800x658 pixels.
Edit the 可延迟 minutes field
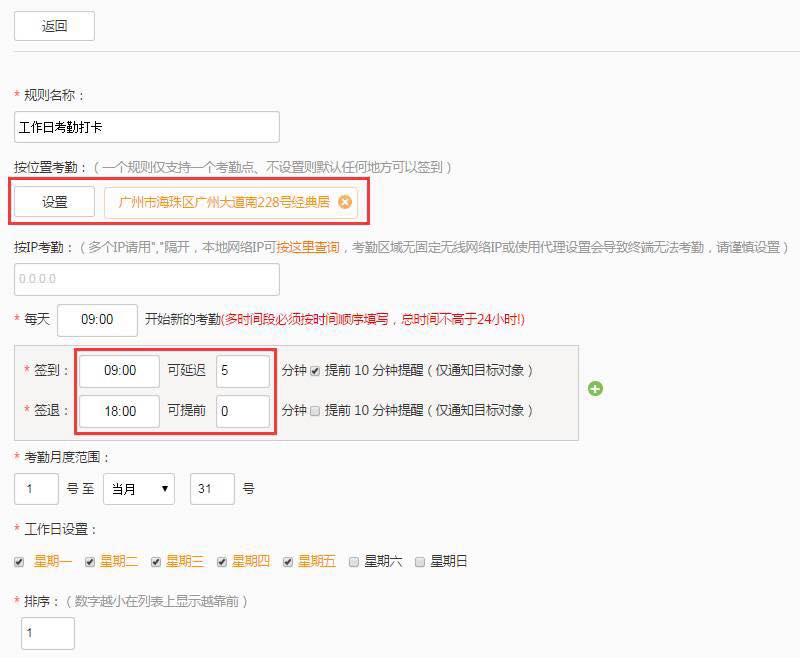click(x=243, y=371)
